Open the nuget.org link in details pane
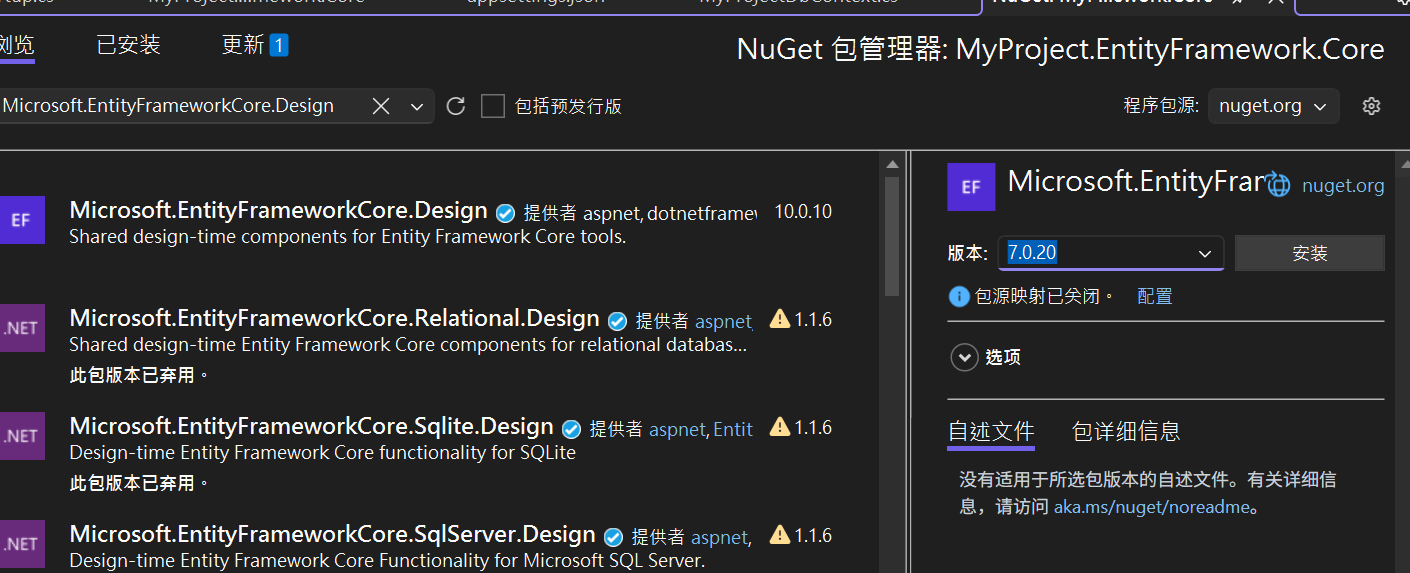The image size is (1410, 573). point(1343,186)
